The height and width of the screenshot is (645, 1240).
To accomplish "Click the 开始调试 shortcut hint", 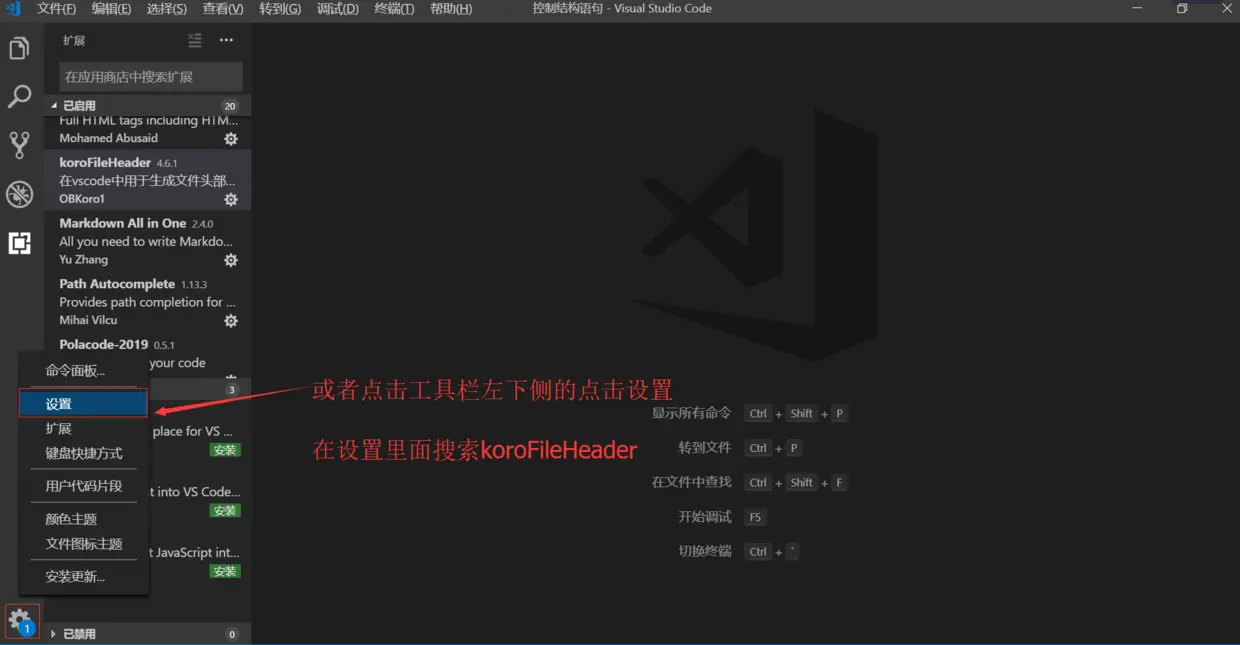I will [x=721, y=517].
